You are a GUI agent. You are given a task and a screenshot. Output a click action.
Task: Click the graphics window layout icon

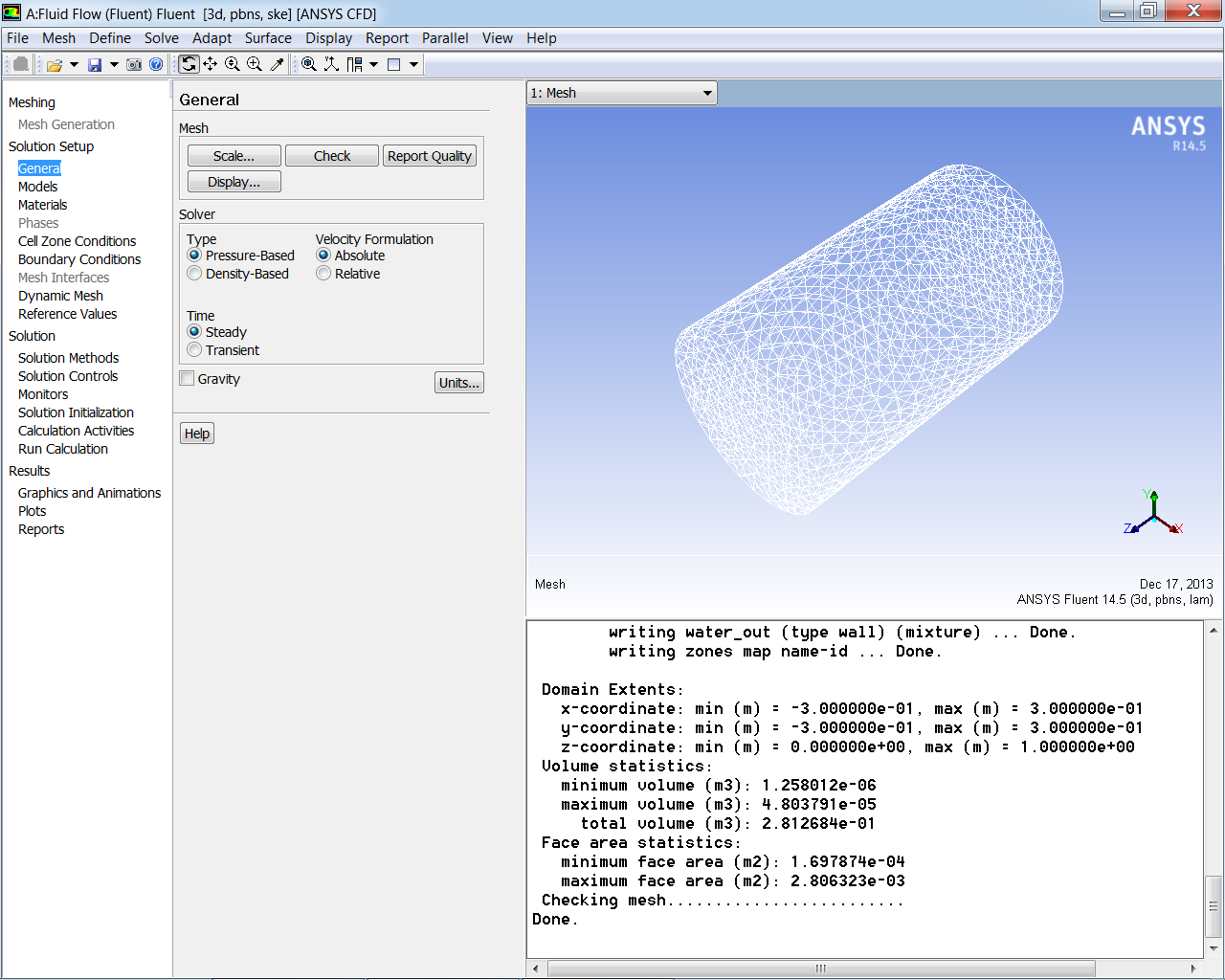pyautogui.click(x=393, y=64)
